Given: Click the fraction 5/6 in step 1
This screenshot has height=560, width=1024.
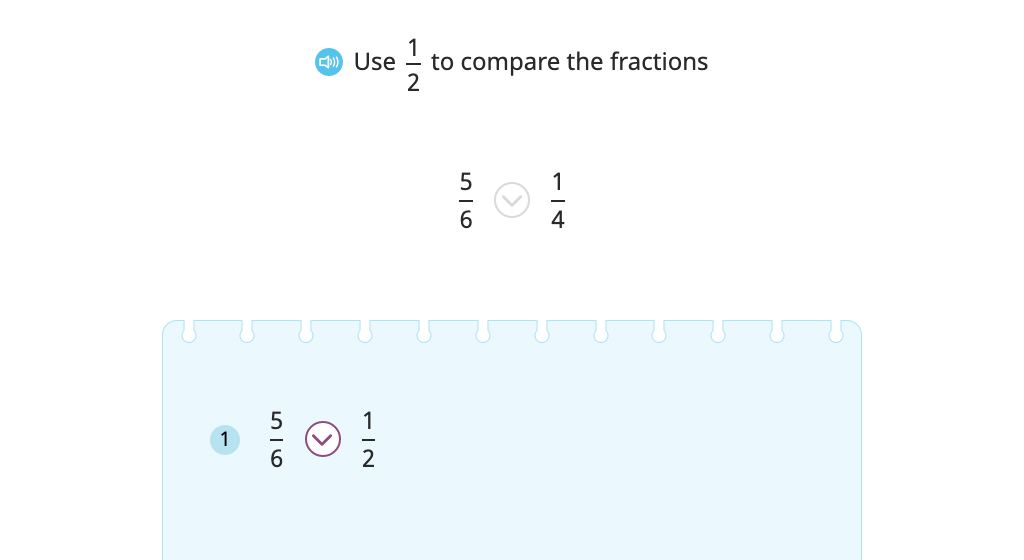Looking at the screenshot, I should (276, 439).
